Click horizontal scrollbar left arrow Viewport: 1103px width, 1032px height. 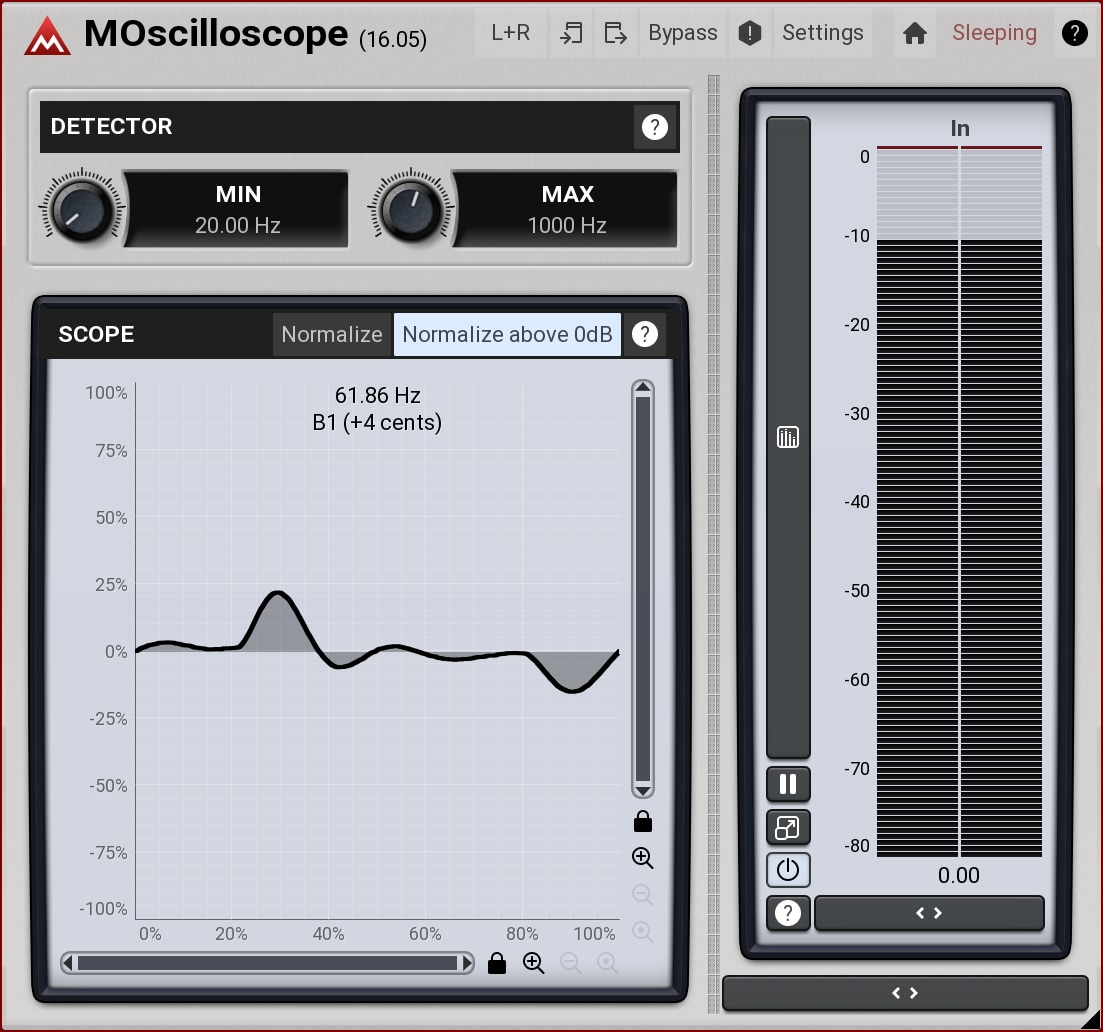click(x=68, y=963)
